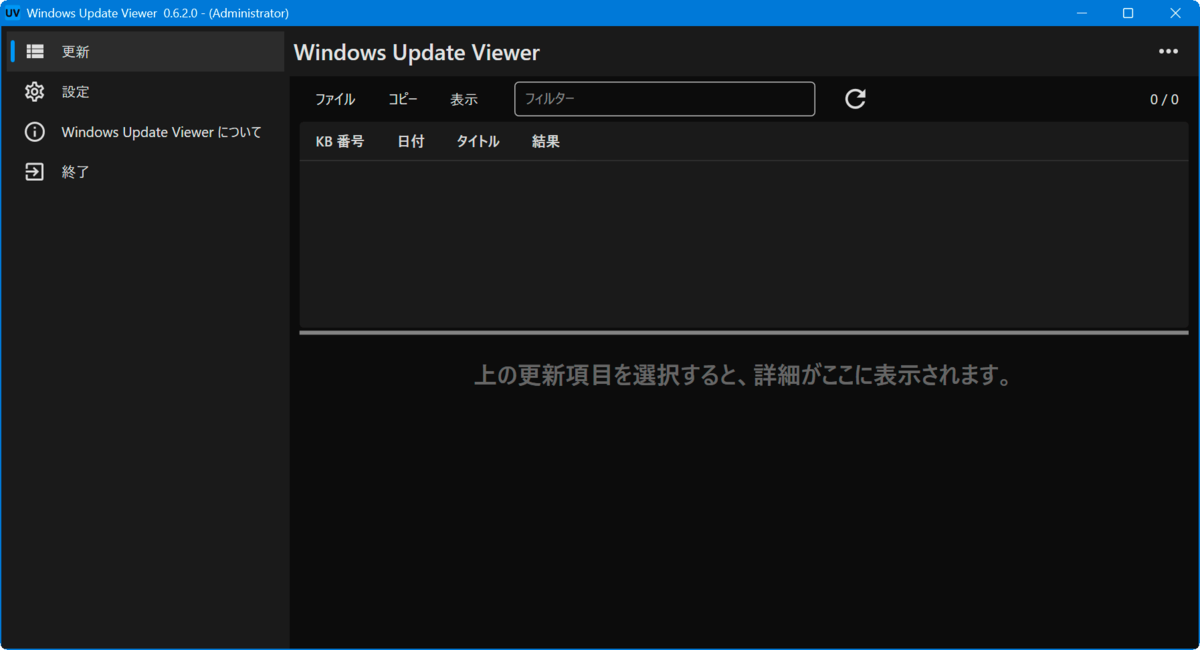
Task: Click the info circle icon in sidebar
Action: pyautogui.click(x=35, y=132)
